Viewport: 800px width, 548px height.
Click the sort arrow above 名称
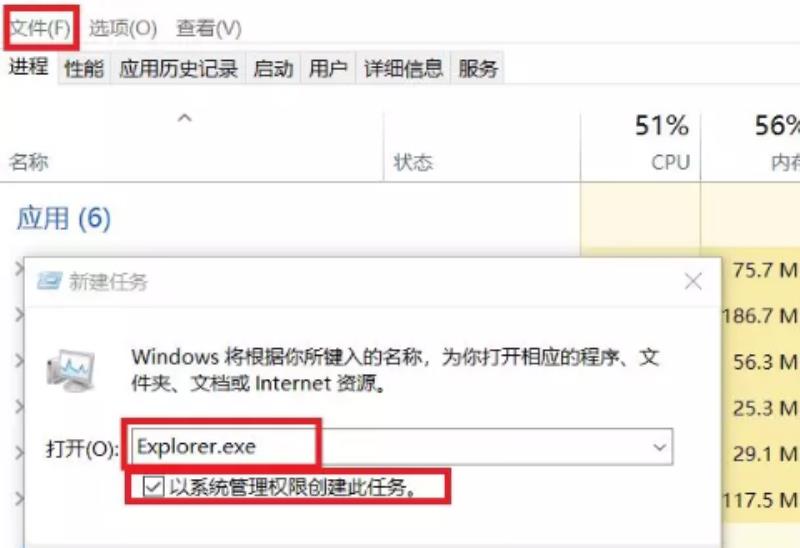[x=184, y=118]
